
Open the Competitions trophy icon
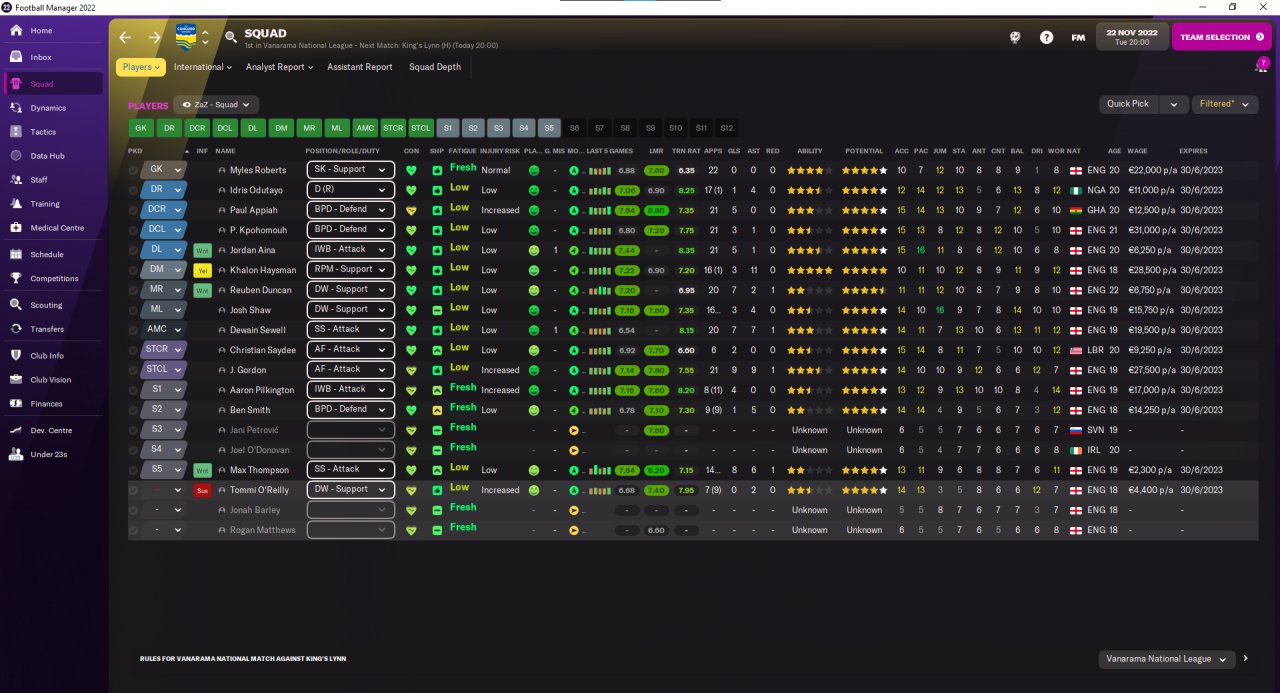[x=16, y=279]
